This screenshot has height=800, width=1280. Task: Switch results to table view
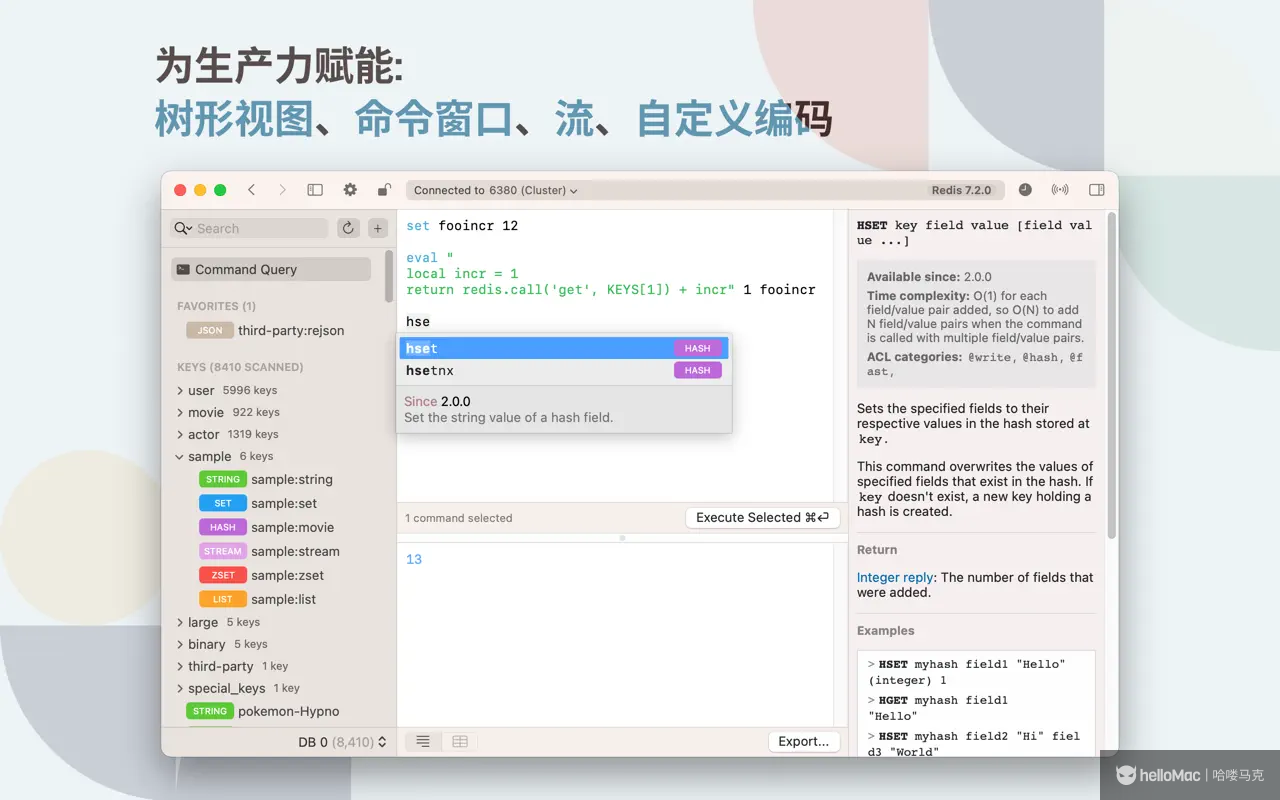pos(460,741)
